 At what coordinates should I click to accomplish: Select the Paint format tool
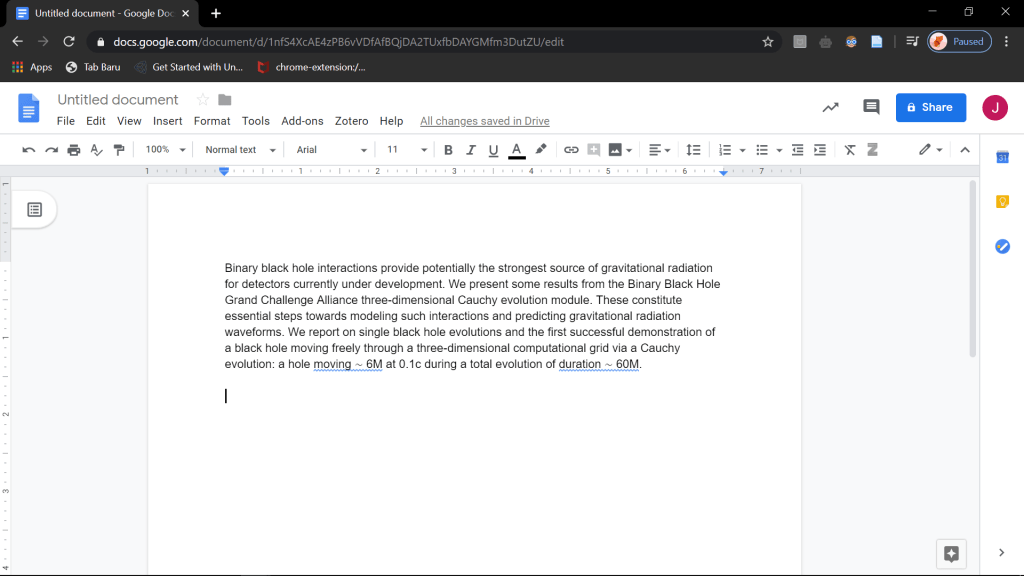pos(119,150)
